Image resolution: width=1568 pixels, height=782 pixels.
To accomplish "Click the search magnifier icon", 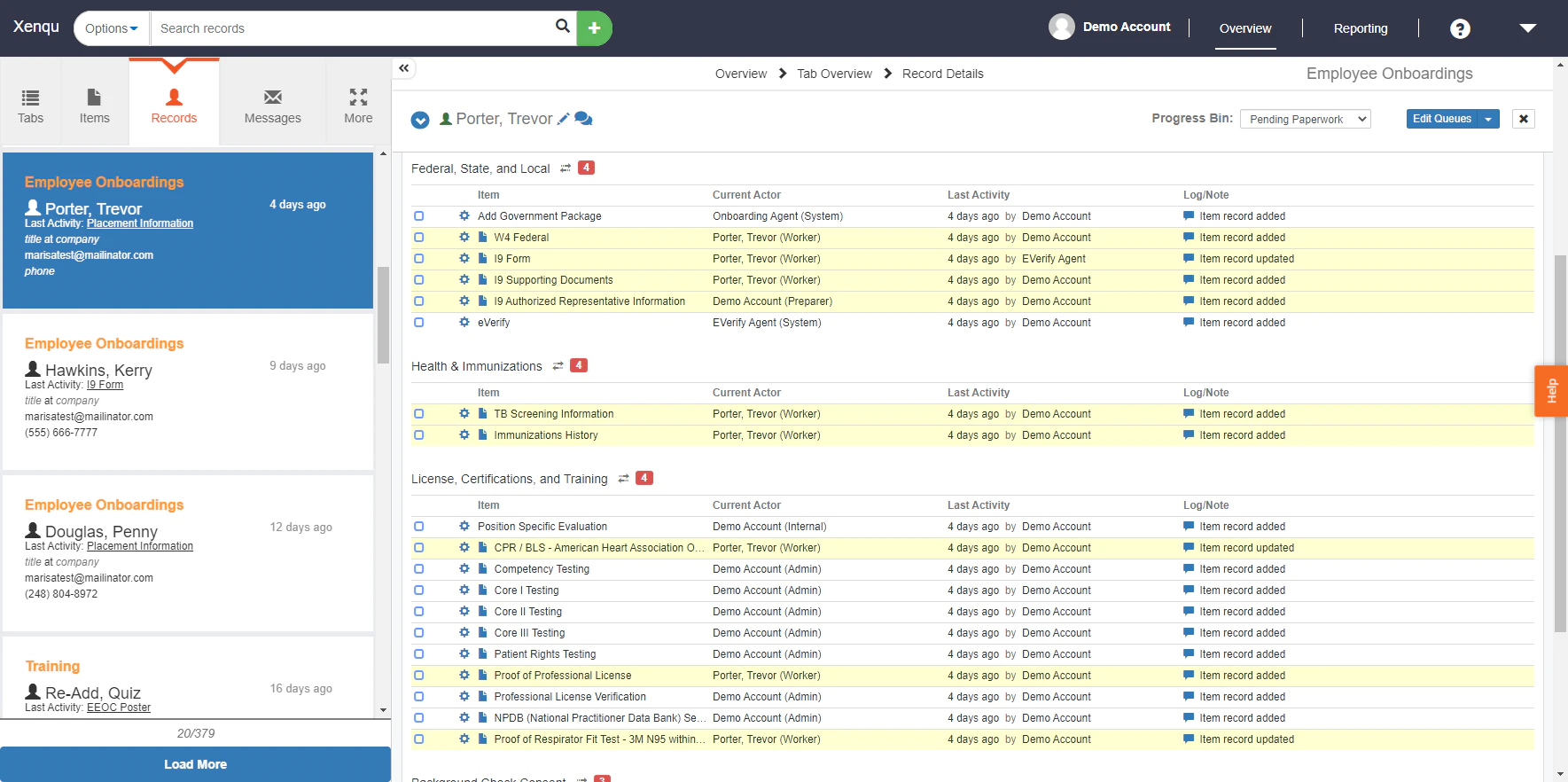I will click(x=562, y=27).
